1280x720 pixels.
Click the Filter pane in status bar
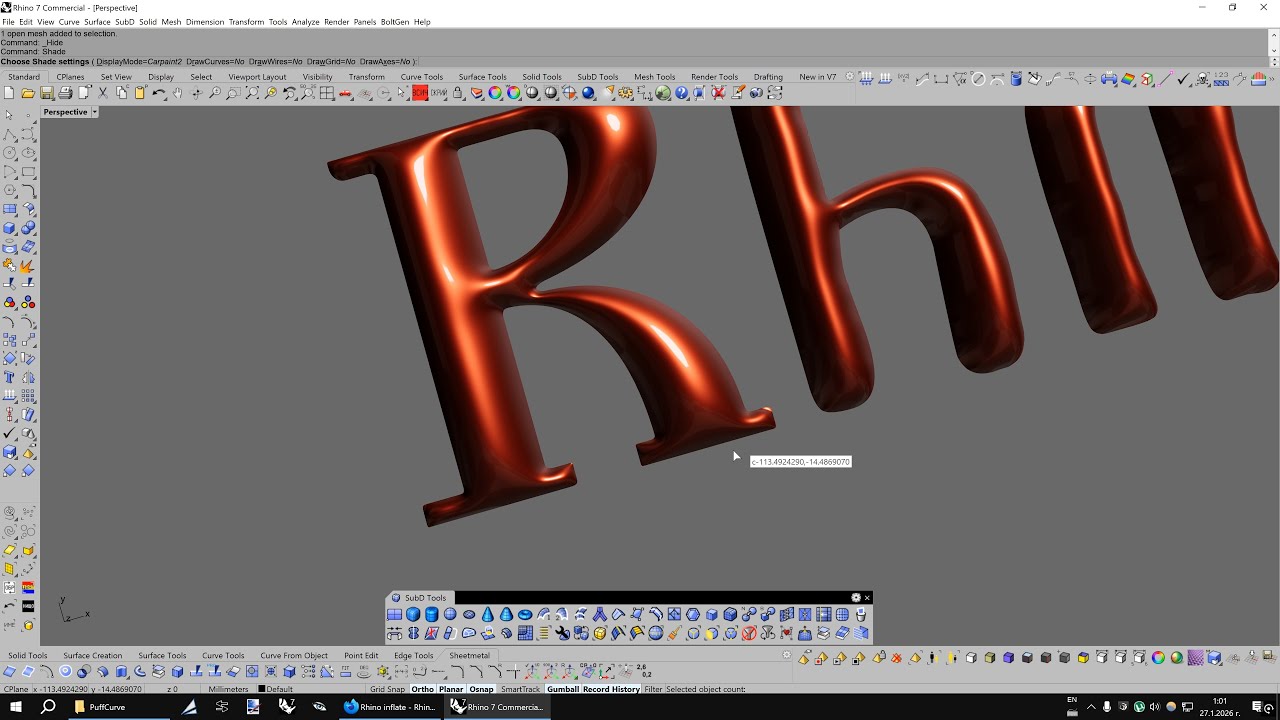[x=653, y=689]
